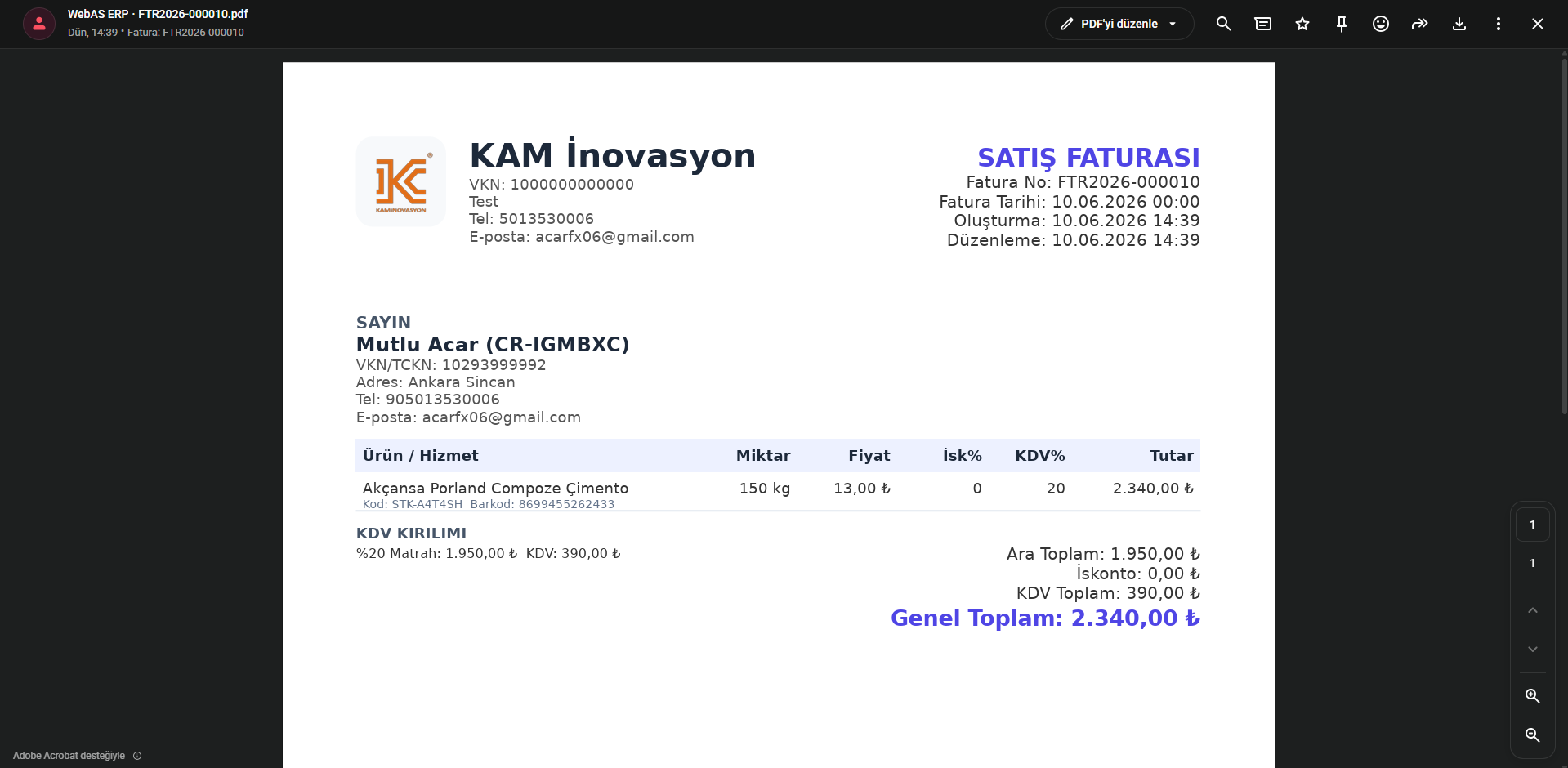Screen dimensions: 1568x768
Task: Download the FTR2026-000010.pdf file
Action: pos(1459,24)
